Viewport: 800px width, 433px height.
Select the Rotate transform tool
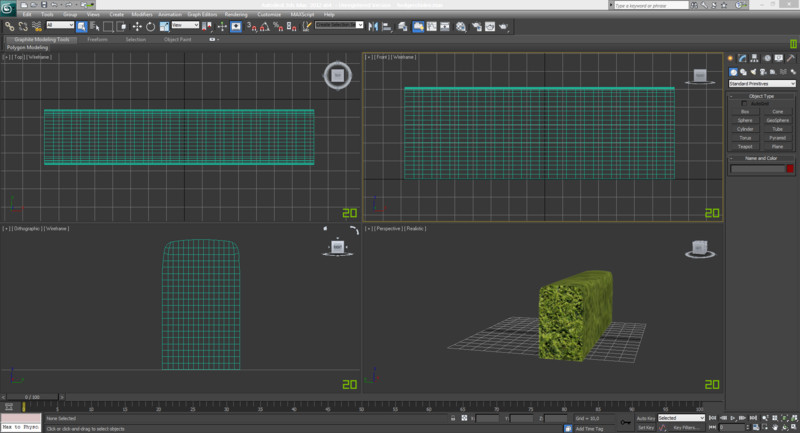pos(151,26)
